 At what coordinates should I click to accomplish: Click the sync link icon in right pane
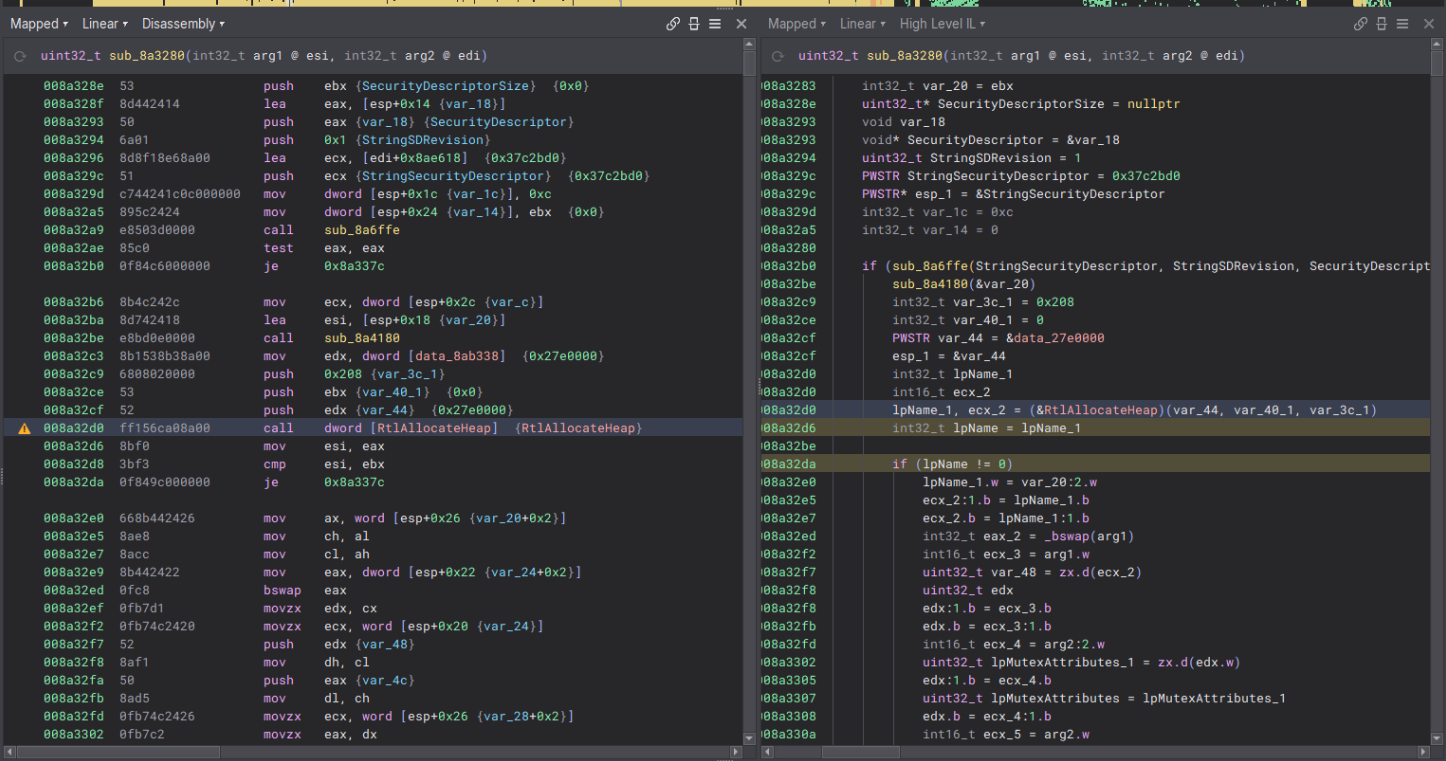click(1360, 24)
